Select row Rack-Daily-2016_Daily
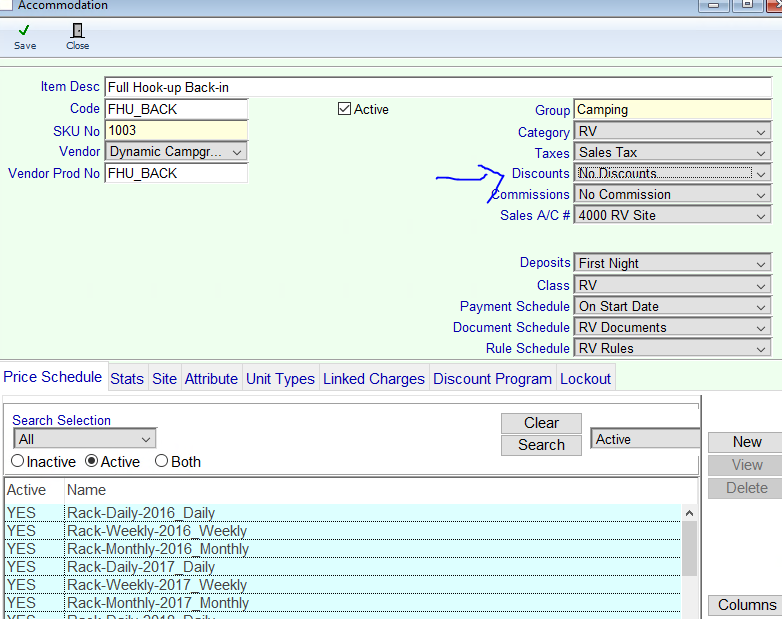This screenshot has height=619, width=782. coord(343,513)
